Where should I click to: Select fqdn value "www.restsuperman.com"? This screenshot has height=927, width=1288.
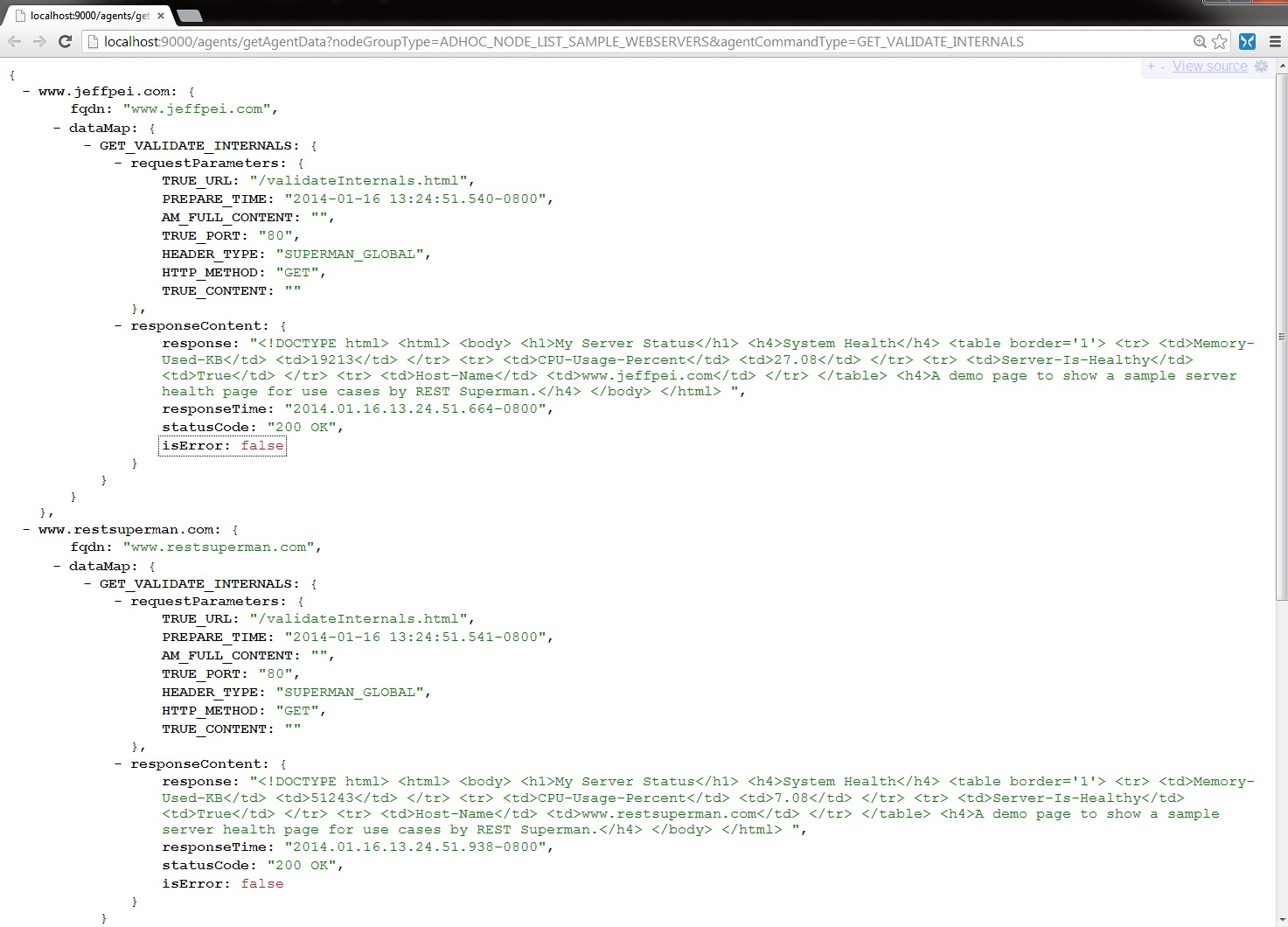tap(219, 547)
